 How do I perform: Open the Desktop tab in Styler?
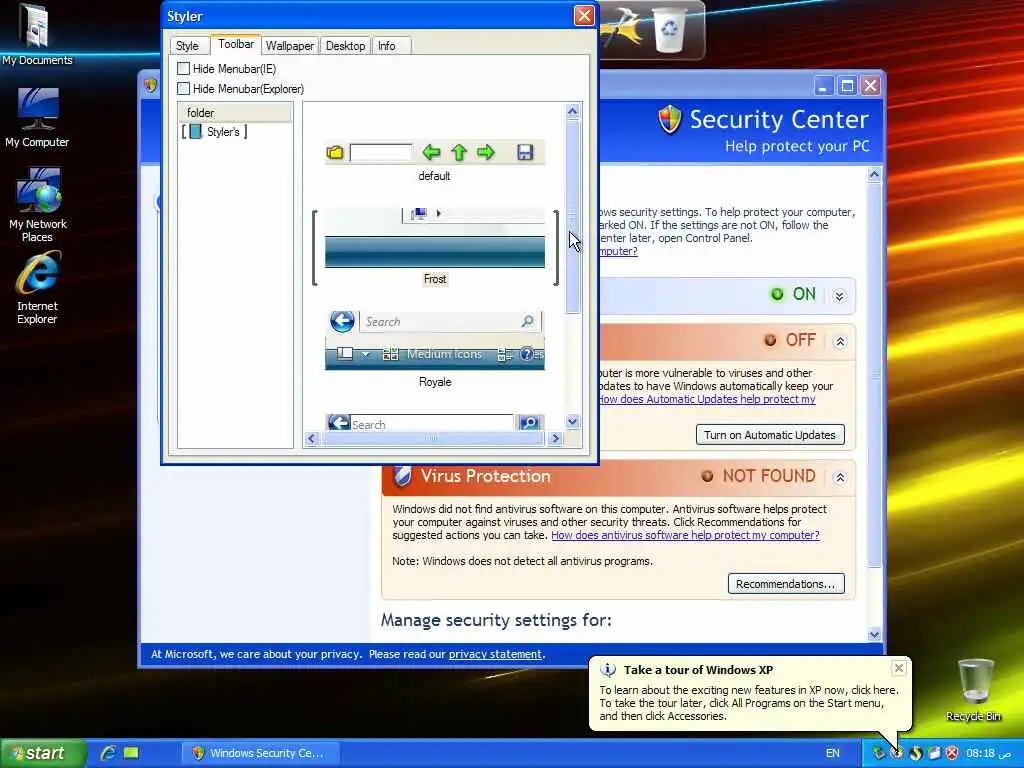pyautogui.click(x=345, y=46)
